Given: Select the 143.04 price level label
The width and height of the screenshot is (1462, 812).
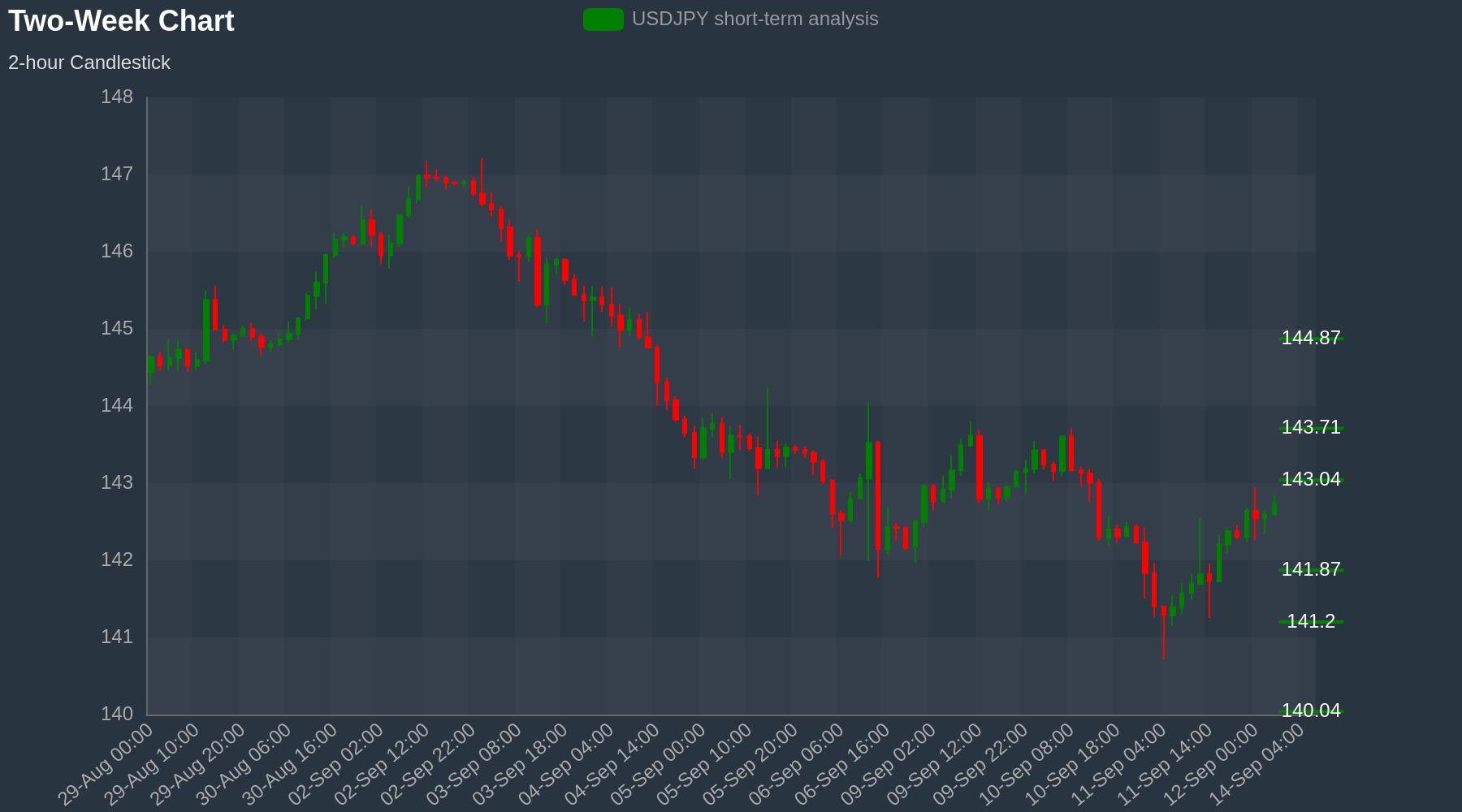Looking at the screenshot, I should 1311,479.
